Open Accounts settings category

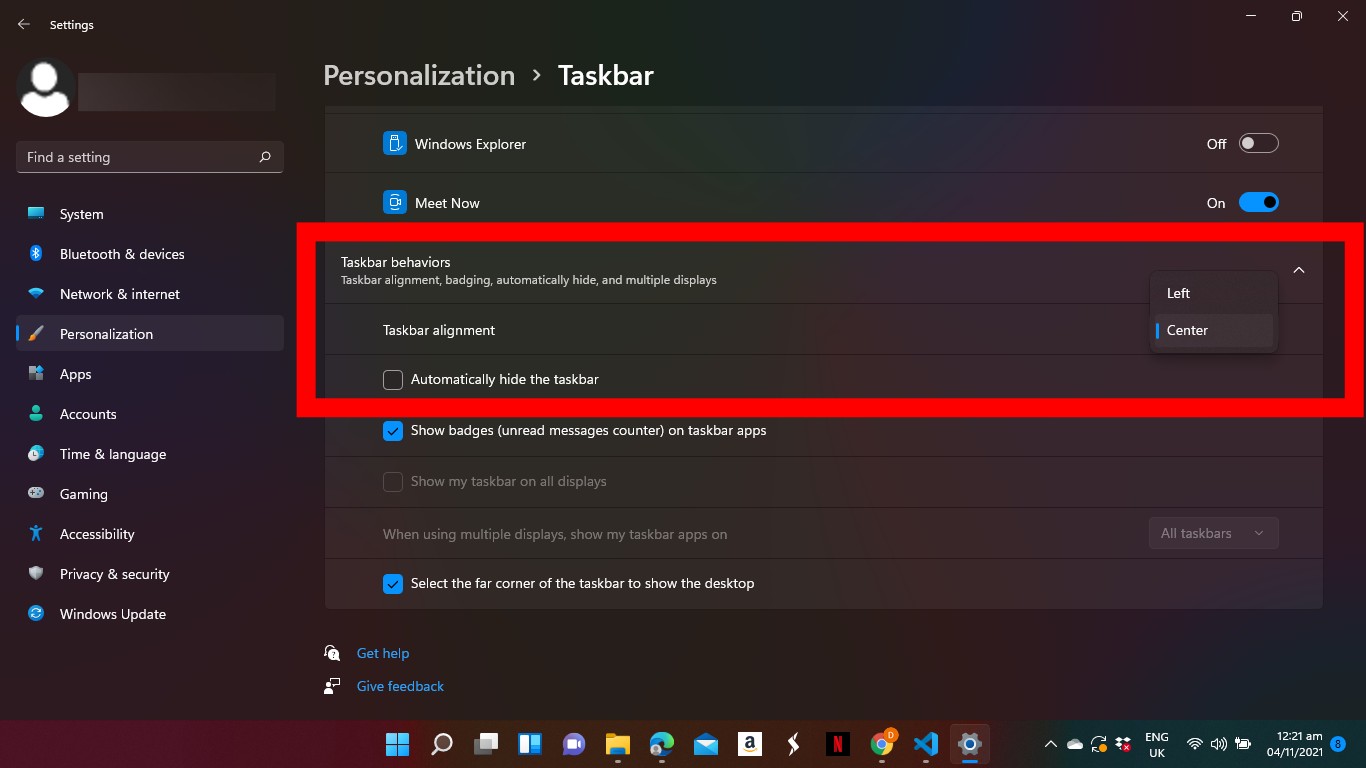coord(150,414)
